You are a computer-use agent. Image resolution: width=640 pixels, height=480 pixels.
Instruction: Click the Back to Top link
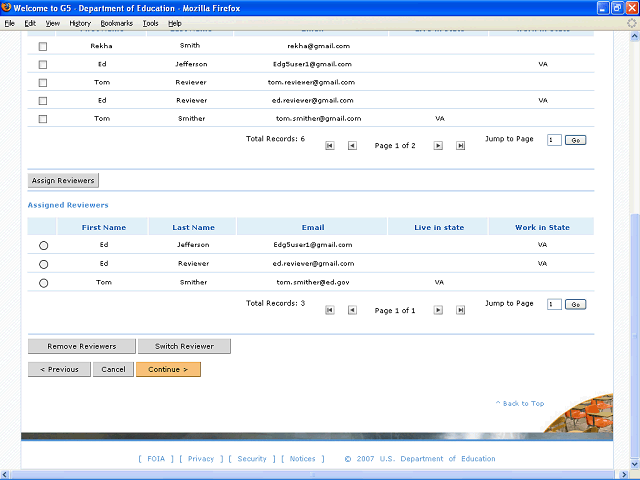click(x=520, y=403)
